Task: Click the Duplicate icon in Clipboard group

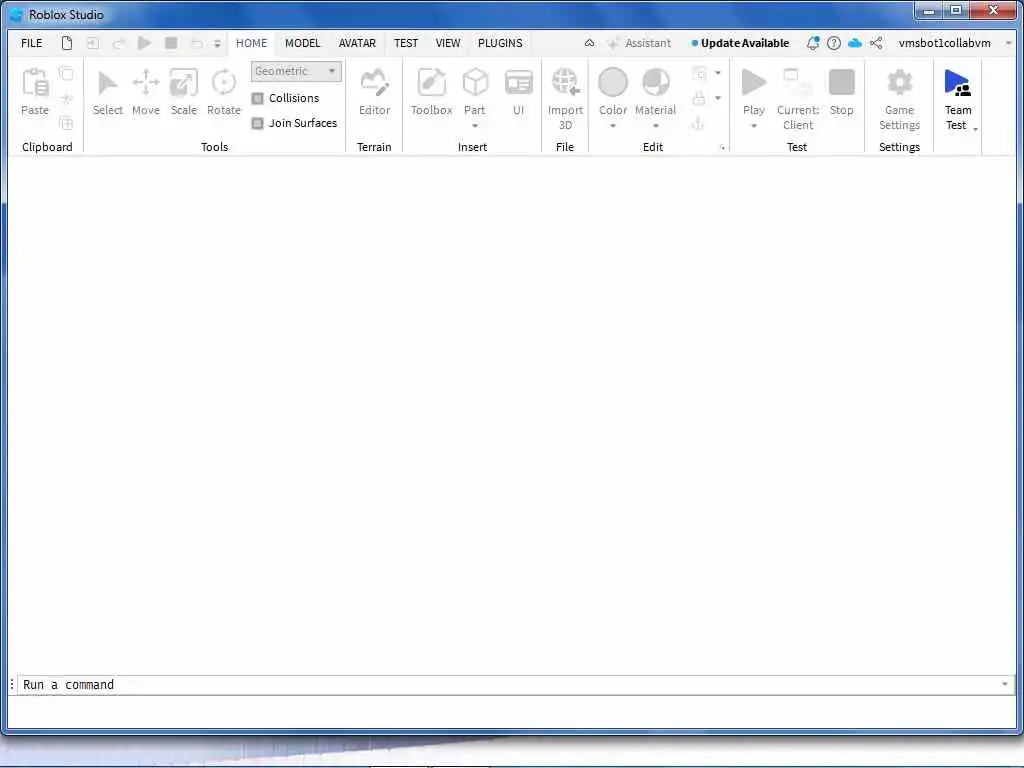Action: click(66, 123)
